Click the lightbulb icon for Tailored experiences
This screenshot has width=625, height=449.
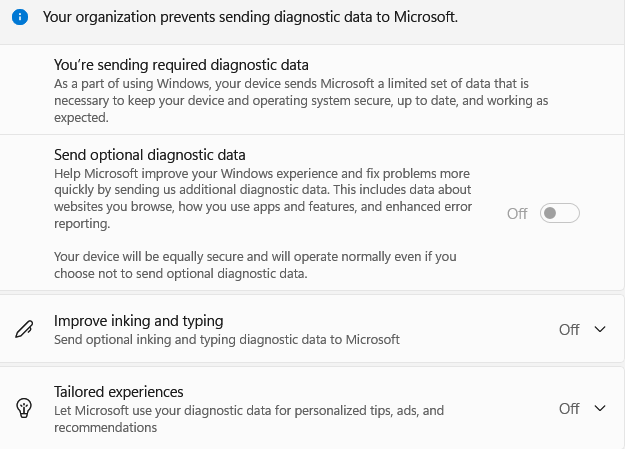23,408
